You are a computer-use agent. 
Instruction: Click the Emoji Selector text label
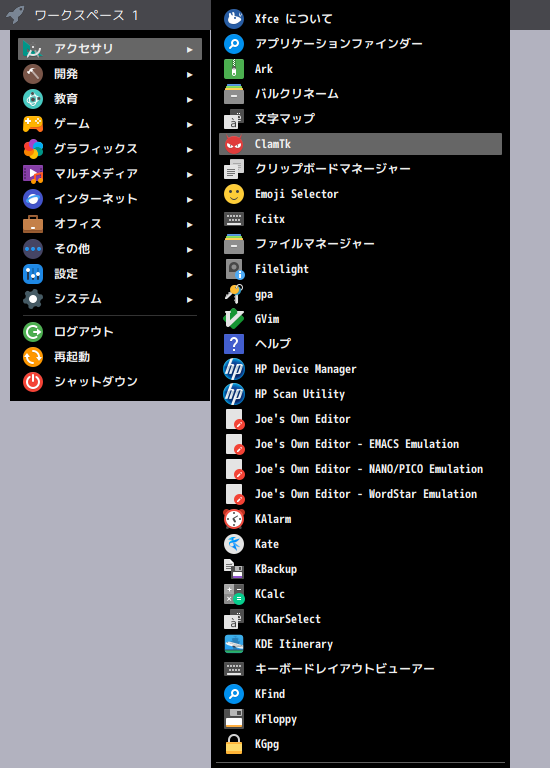tap(297, 194)
